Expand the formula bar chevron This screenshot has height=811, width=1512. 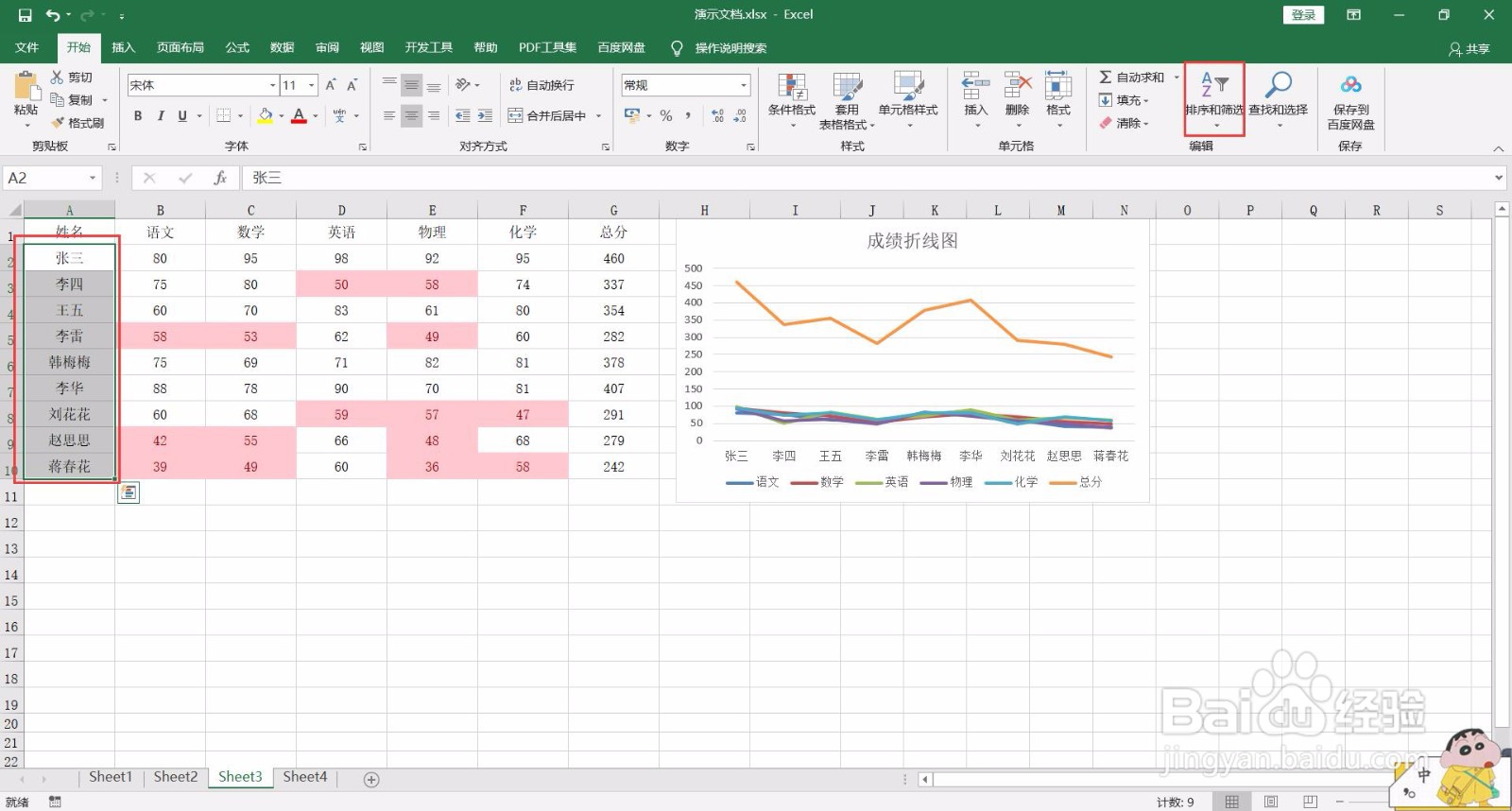(1499, 178)
